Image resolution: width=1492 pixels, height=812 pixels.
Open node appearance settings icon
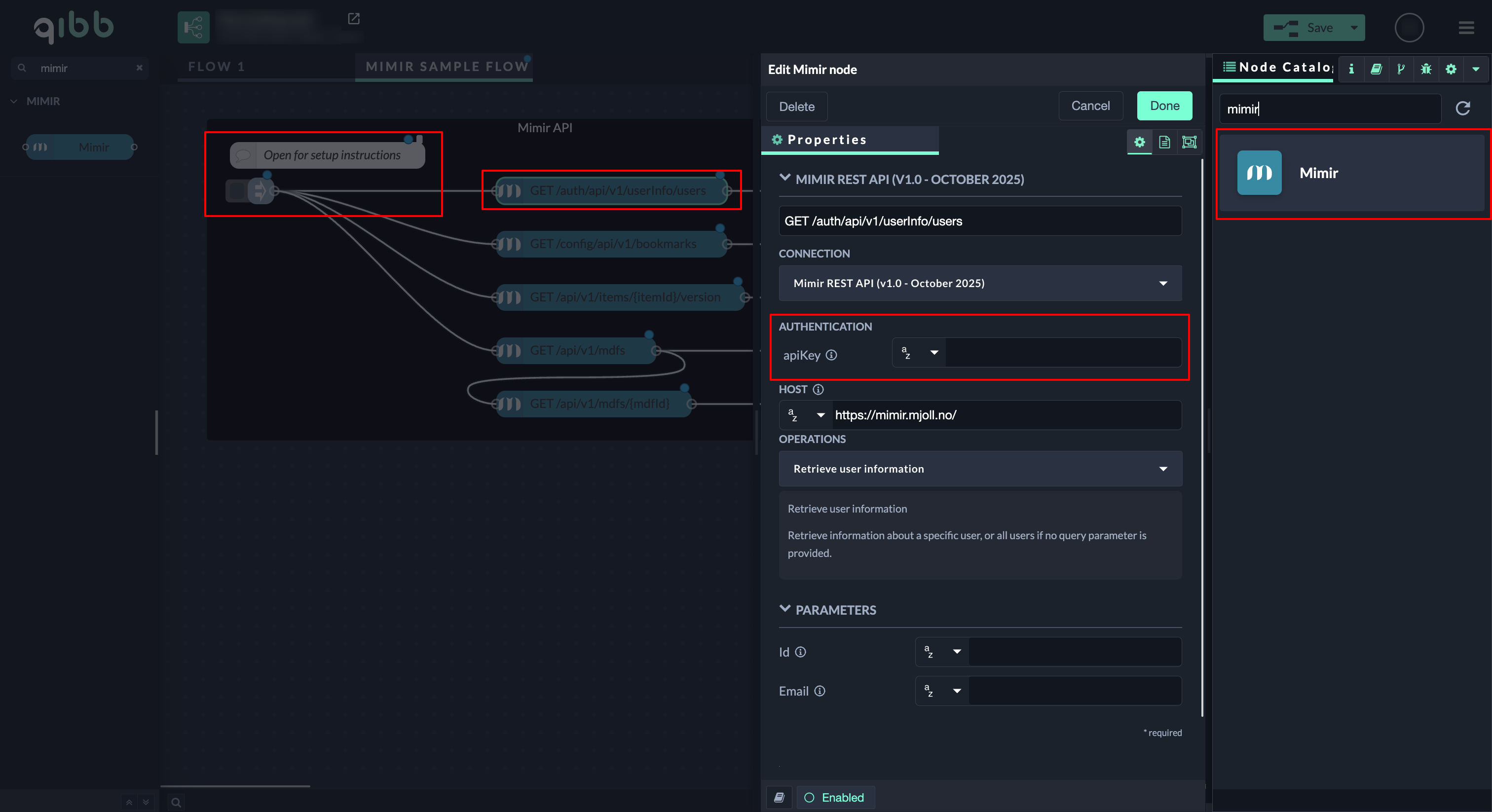(1189, 142)
